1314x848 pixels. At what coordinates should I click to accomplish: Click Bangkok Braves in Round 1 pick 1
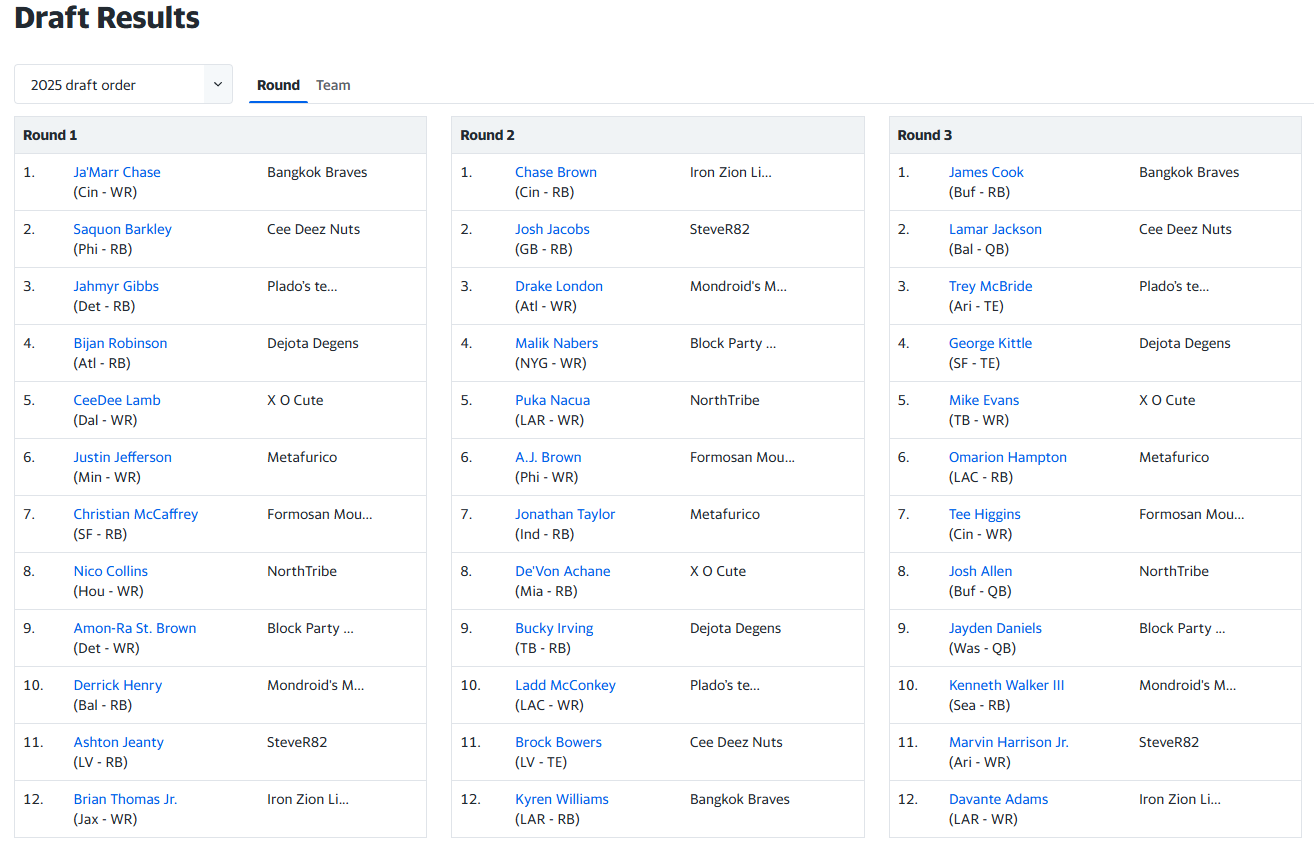(x=317, y=172)
